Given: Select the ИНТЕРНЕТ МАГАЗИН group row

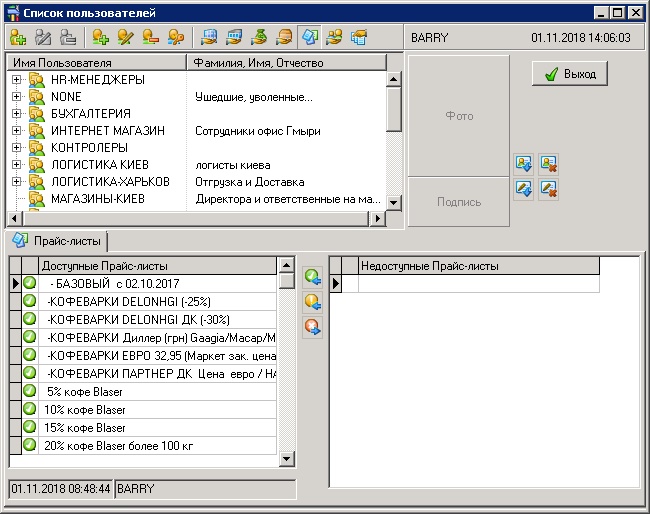Looking at the screenshot, I should 108,131.
